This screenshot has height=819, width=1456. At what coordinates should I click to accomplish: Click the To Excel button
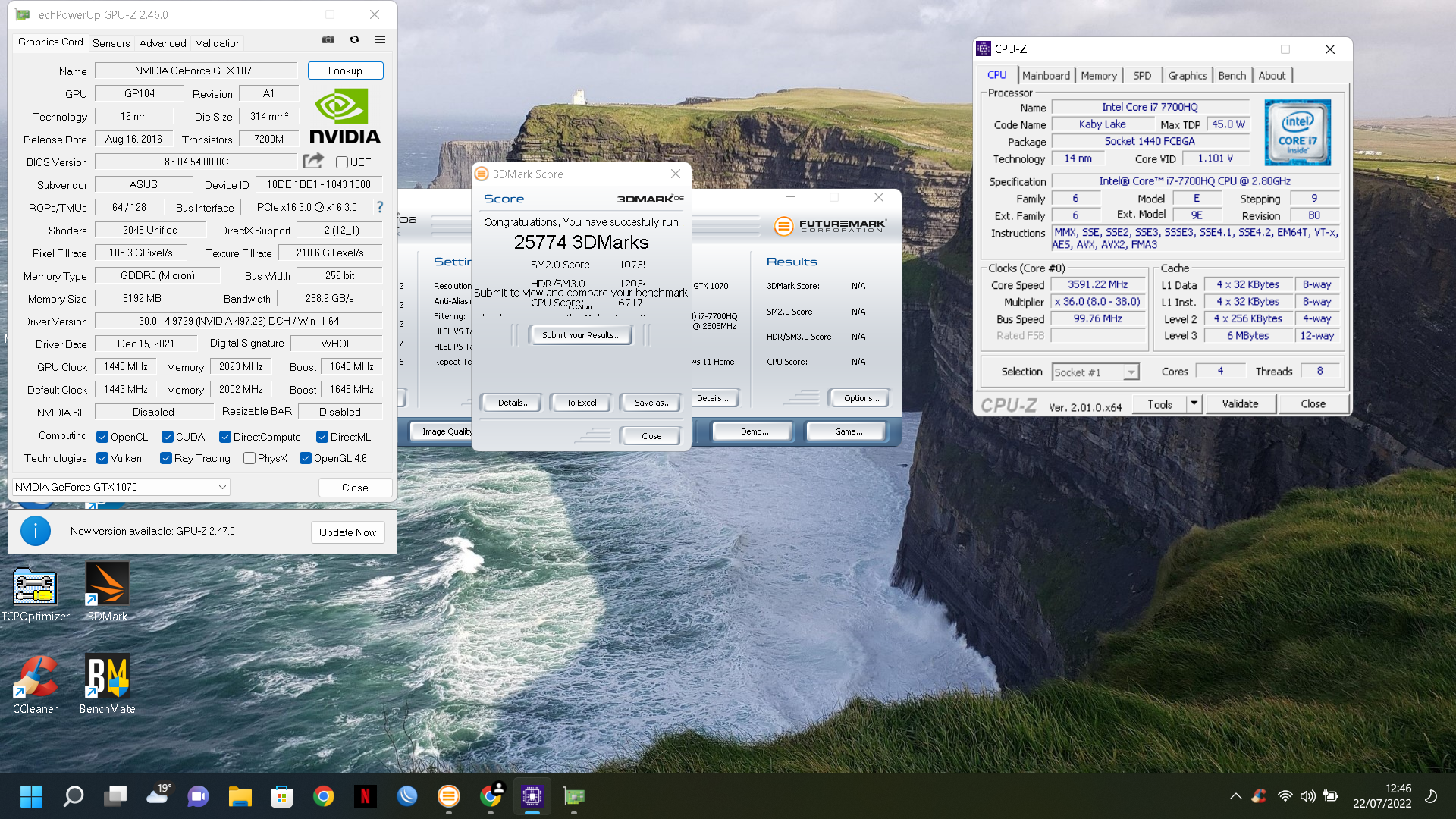click(x=582, y=403)
